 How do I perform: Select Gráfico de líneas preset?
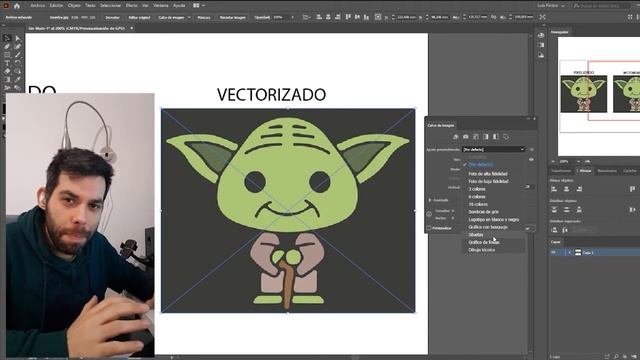pyautogui.click(x=484, y=242)
